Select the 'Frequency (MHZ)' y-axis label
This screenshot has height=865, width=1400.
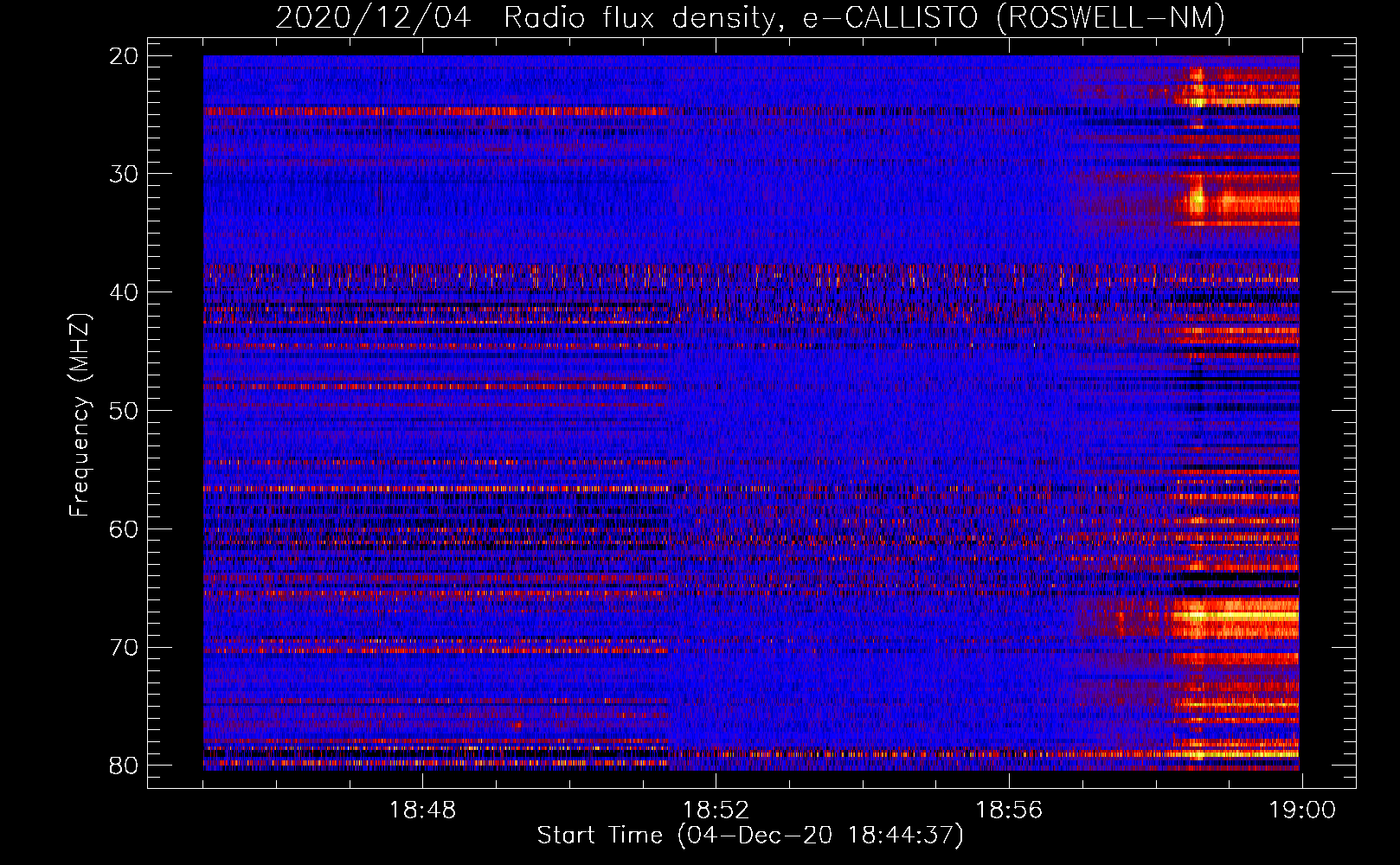point(80,414)
